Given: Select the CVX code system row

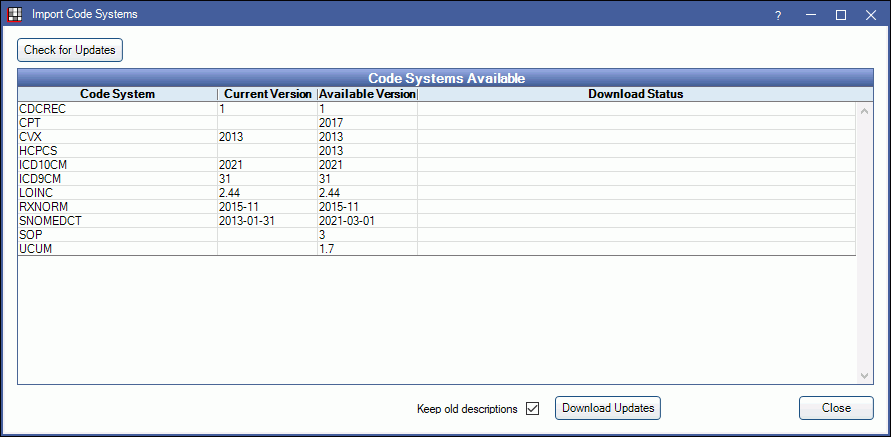Looking at the screenshot, I should pyautogui.click(x=437, y=137).
